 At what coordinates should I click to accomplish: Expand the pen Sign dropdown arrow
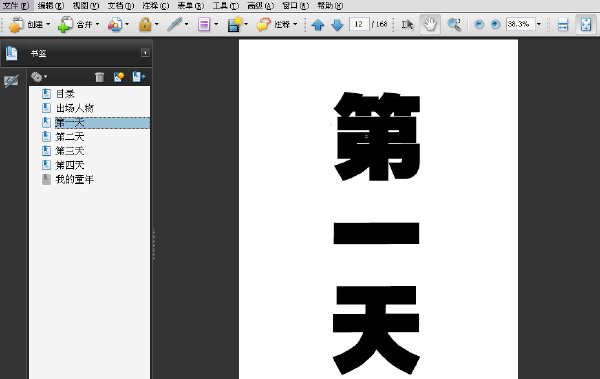tap(186, 24)
